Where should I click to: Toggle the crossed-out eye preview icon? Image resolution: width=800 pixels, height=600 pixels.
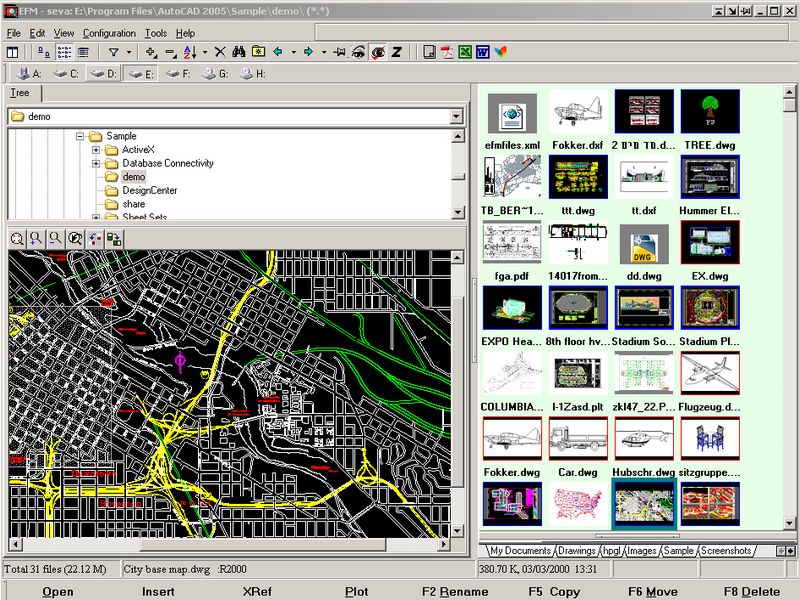coord(378,52)
